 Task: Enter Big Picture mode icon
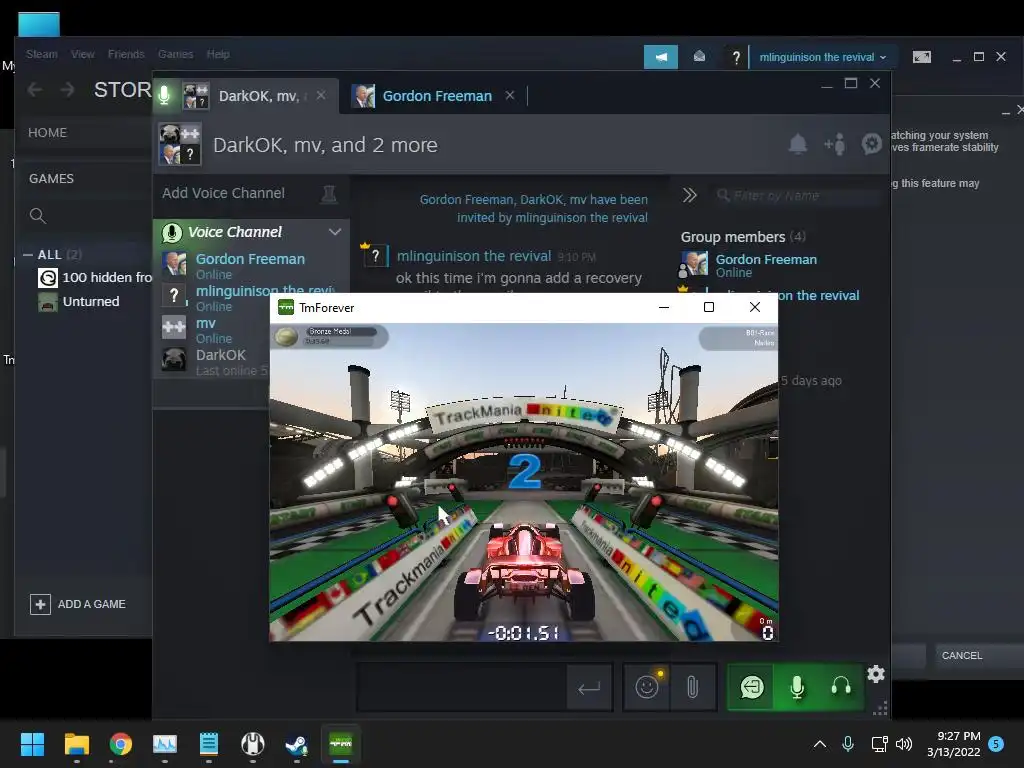[x=921, y=57]
